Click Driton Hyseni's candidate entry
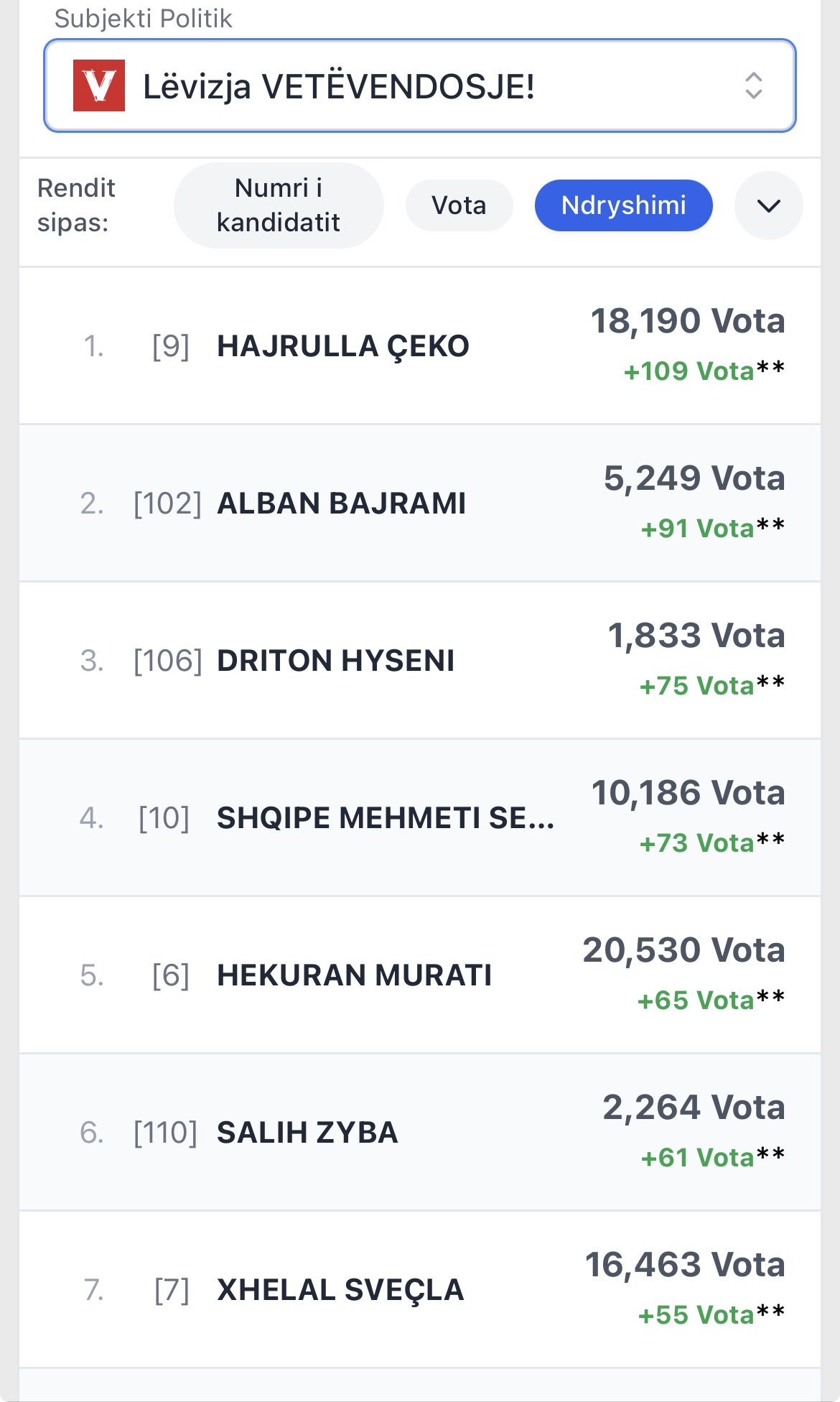 pyautogui.click(x=336, y=661)
